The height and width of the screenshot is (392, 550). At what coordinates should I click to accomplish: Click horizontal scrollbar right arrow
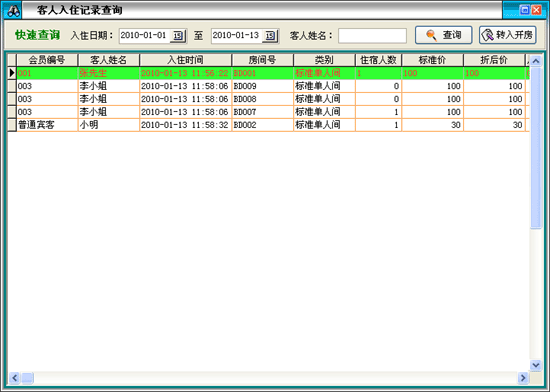[x=523, y=378]
